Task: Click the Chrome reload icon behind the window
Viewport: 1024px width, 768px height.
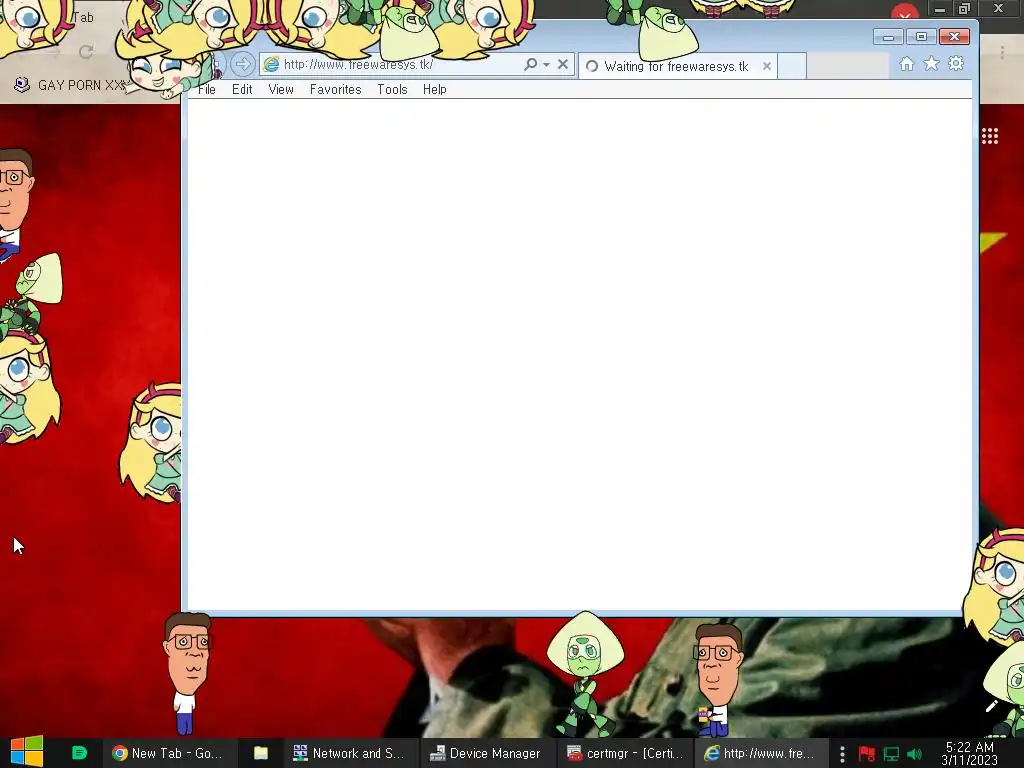Action: (x=86, y=52)
